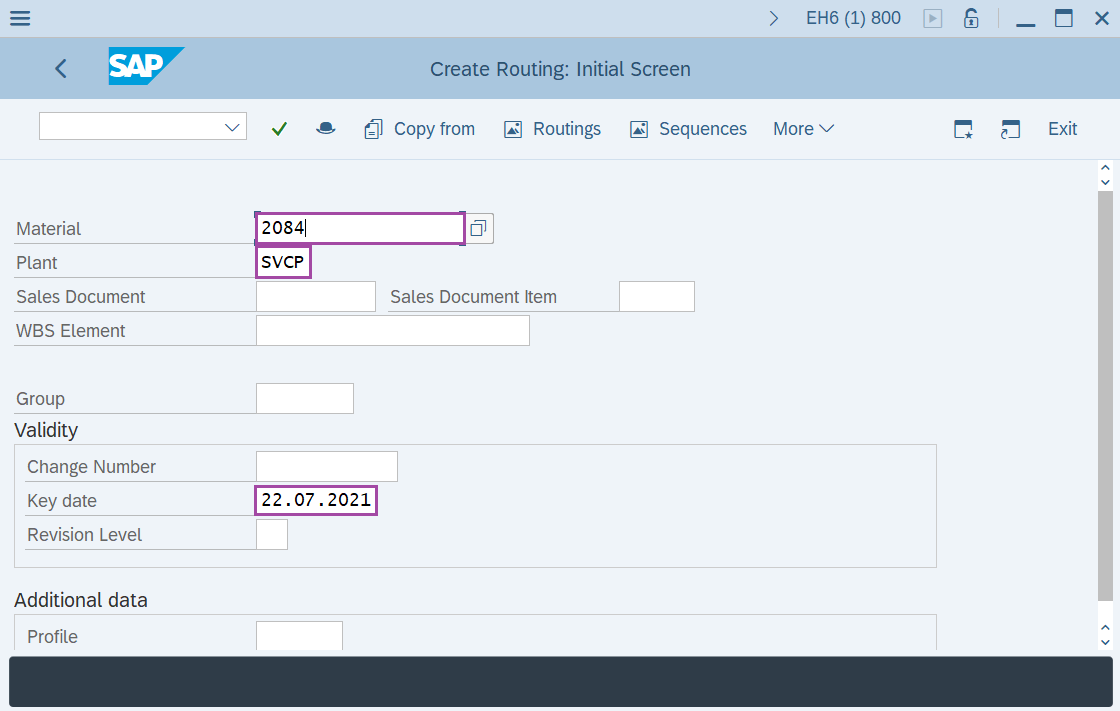Image resolution: width=1120 pixels, height=711 pixels.
Task: Click the back navigation arrow
Action: tap(60, 68)
